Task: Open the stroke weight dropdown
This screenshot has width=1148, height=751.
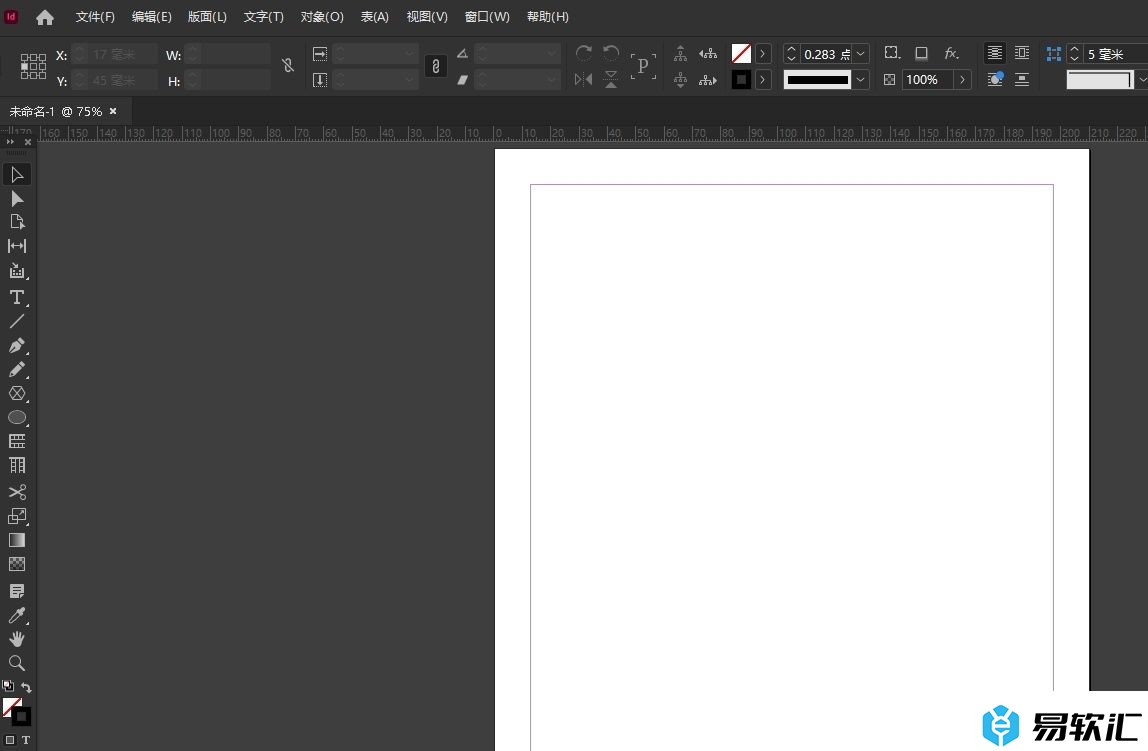Action: pos(861,53)
